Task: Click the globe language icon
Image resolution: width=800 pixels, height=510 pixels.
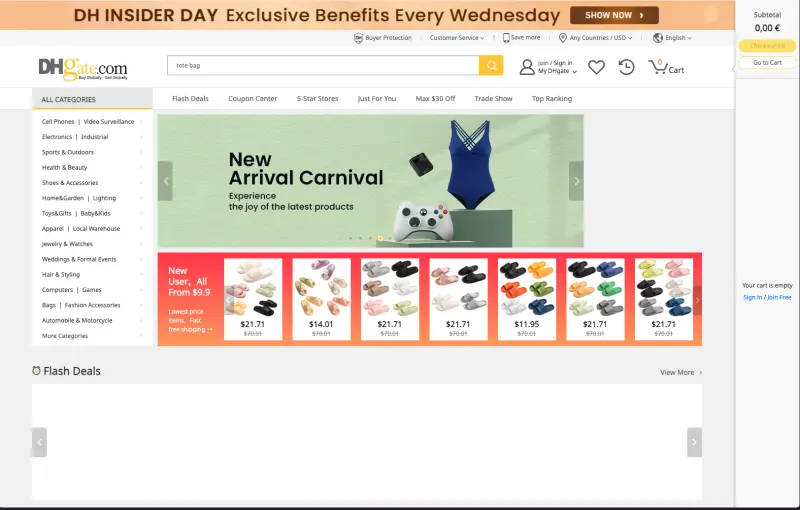Action: (658, 38)
